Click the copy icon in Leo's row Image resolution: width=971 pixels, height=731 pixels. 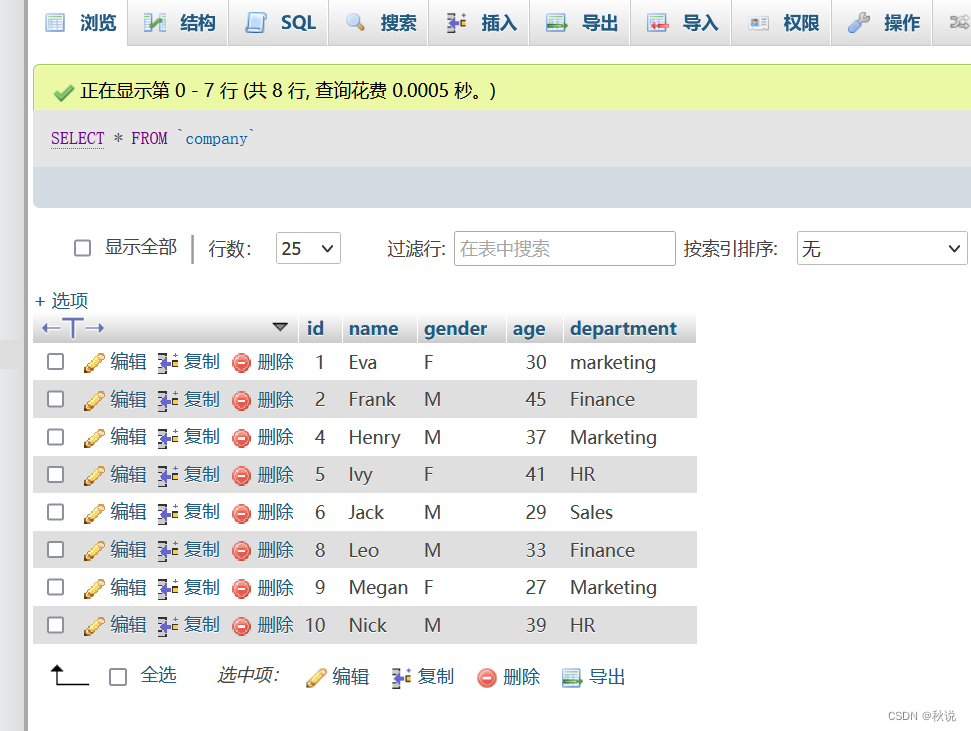tap(168, 551)
